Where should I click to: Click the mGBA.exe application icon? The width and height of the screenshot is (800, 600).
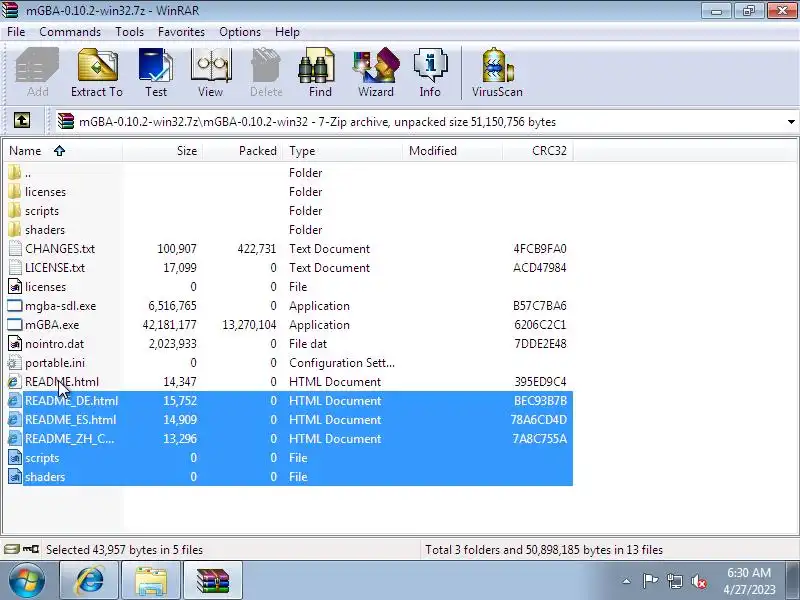(15, 324)
